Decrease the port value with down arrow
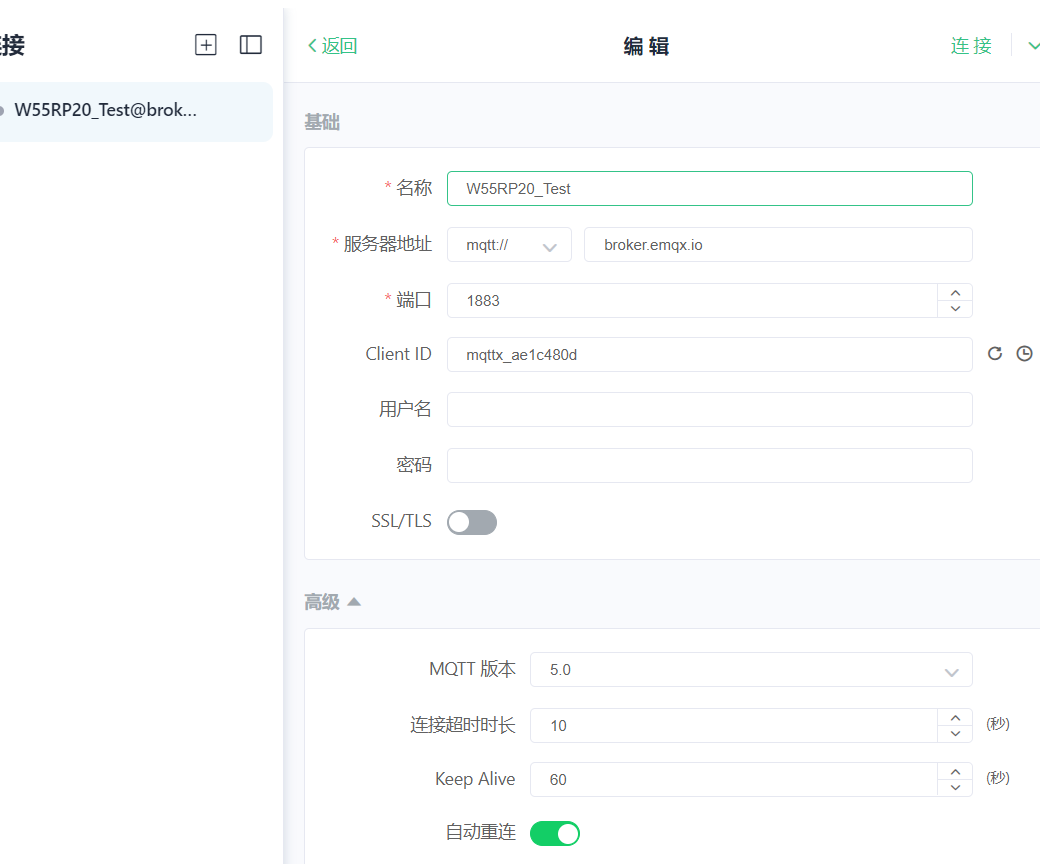Viewport: 1040px width, 864px height. (x=955, y=309)
